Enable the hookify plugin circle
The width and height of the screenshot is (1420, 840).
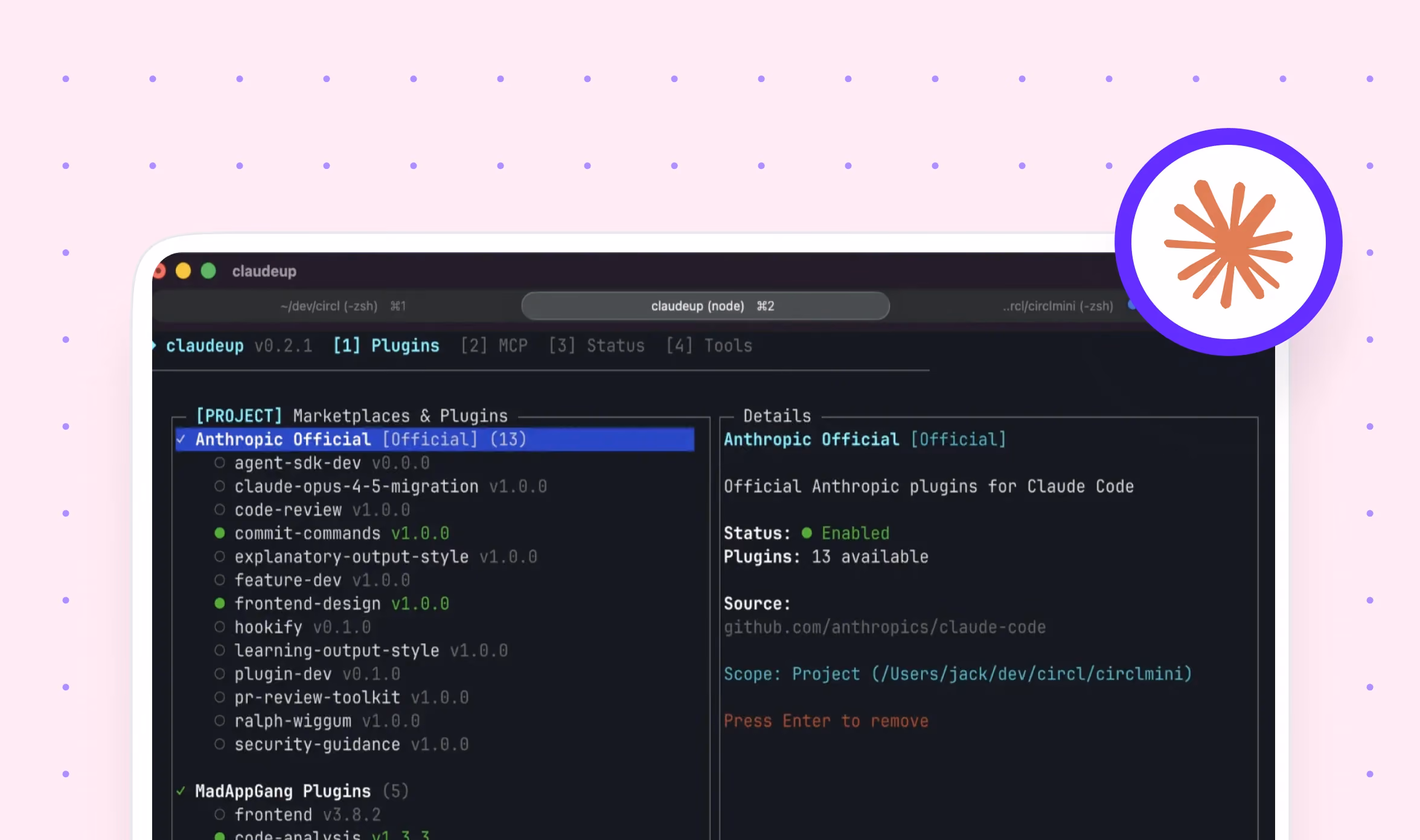click(220, 627)
